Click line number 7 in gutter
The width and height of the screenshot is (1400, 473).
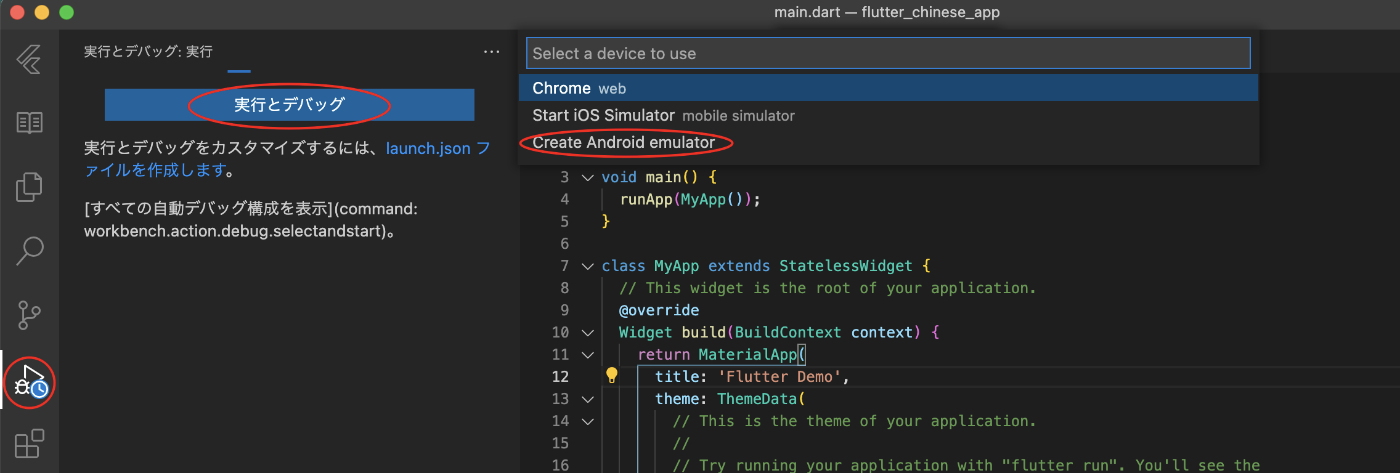[x=565, y=266]
